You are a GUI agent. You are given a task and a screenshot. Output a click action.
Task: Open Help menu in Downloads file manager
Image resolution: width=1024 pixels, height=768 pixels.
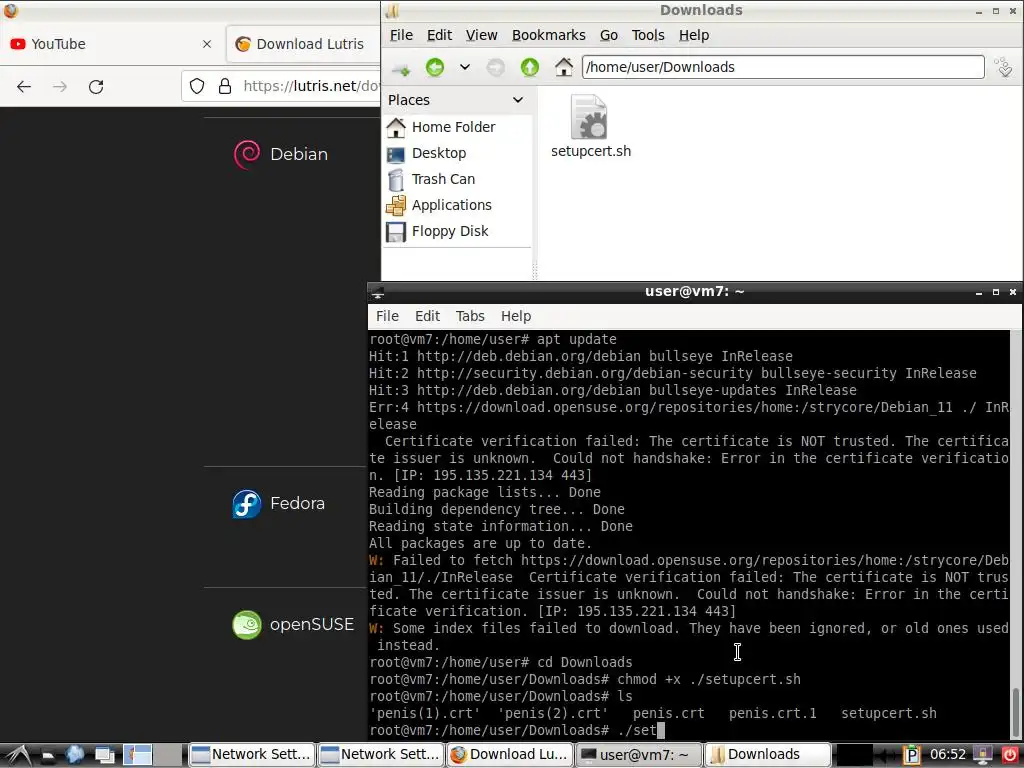(694, 35)
